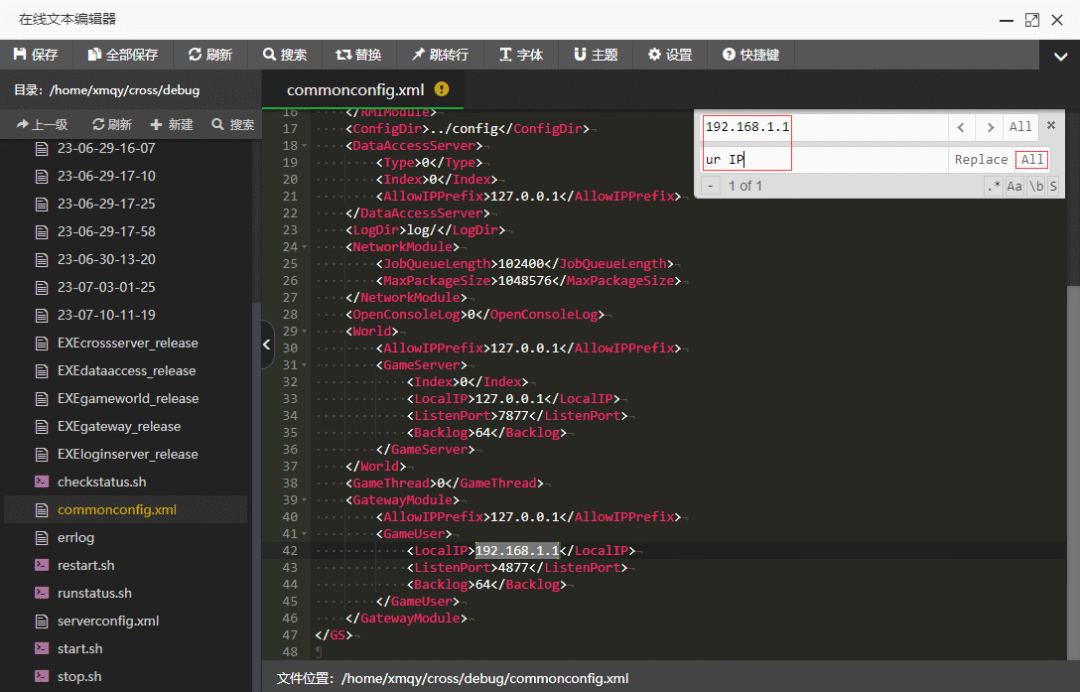Viewport: 1080px width, 692px height.
Task: Open the 字体 font settings
Action: click(521, 54)
